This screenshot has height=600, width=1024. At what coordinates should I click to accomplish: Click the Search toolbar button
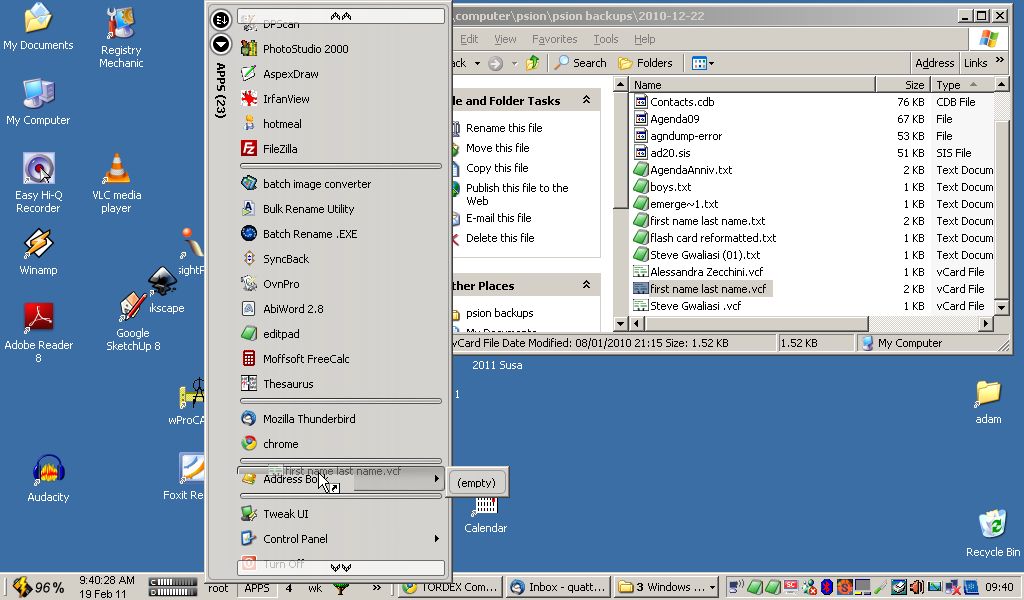click(581, 63)
